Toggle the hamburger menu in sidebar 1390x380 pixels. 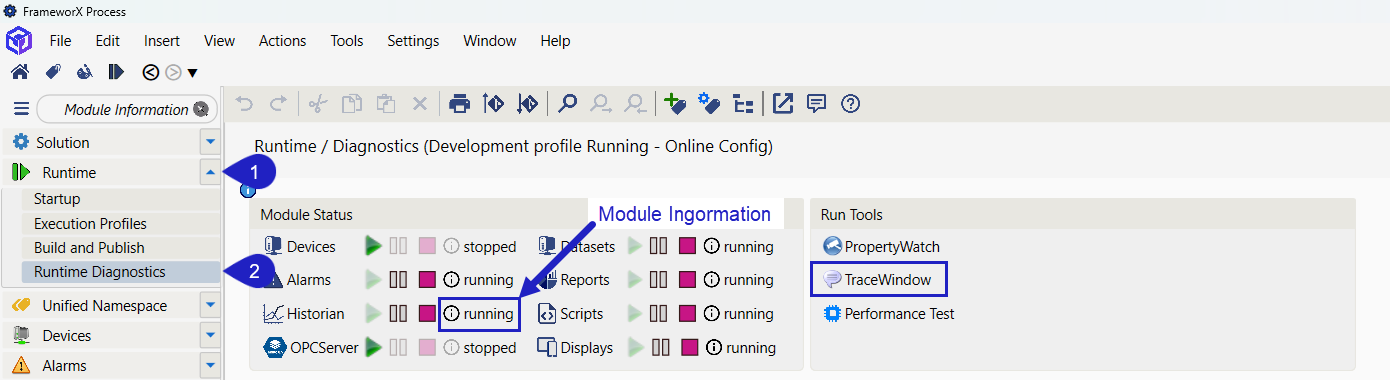(x=21, y=109)
